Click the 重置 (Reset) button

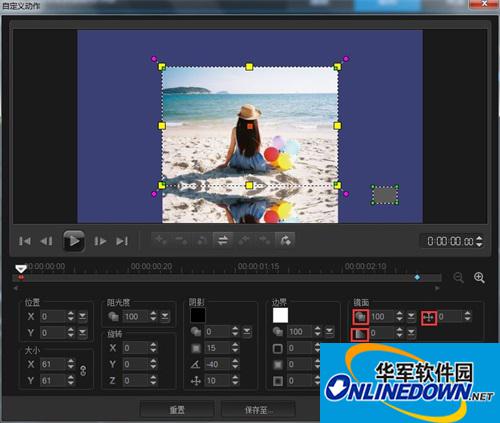177,410
